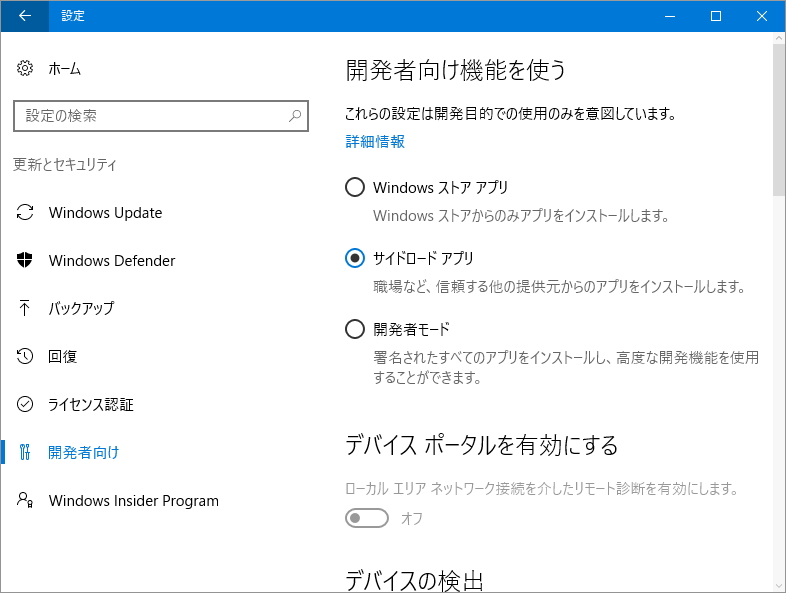Click the developer tools icon
The height and width of the screenshot is (593, 786).
25,452
